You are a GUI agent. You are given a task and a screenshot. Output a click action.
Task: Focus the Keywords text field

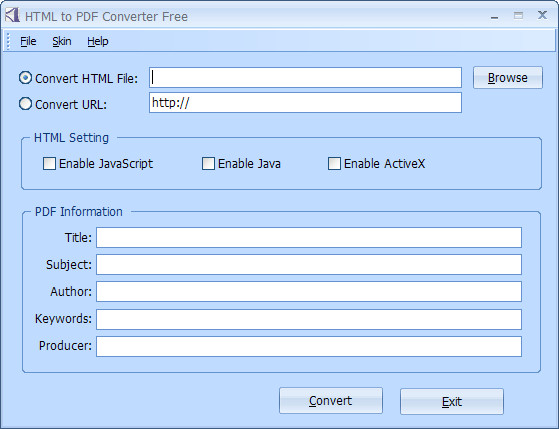pyautogui.click(x=309, y=319)
